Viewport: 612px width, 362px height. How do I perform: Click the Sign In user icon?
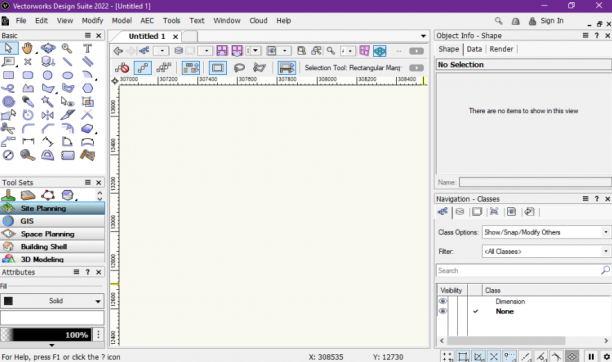click(x=532, y=21)
